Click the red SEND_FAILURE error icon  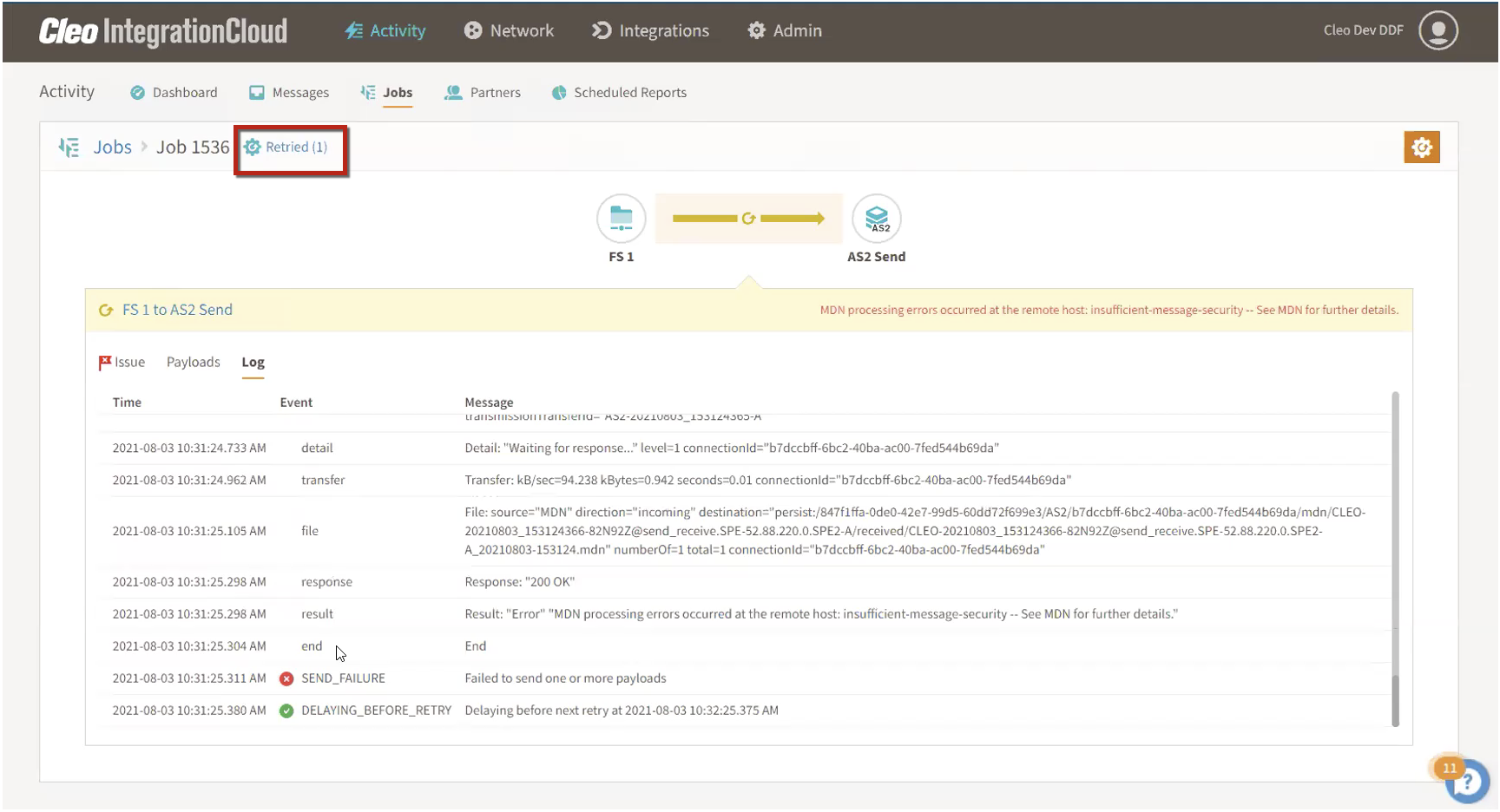286,678
